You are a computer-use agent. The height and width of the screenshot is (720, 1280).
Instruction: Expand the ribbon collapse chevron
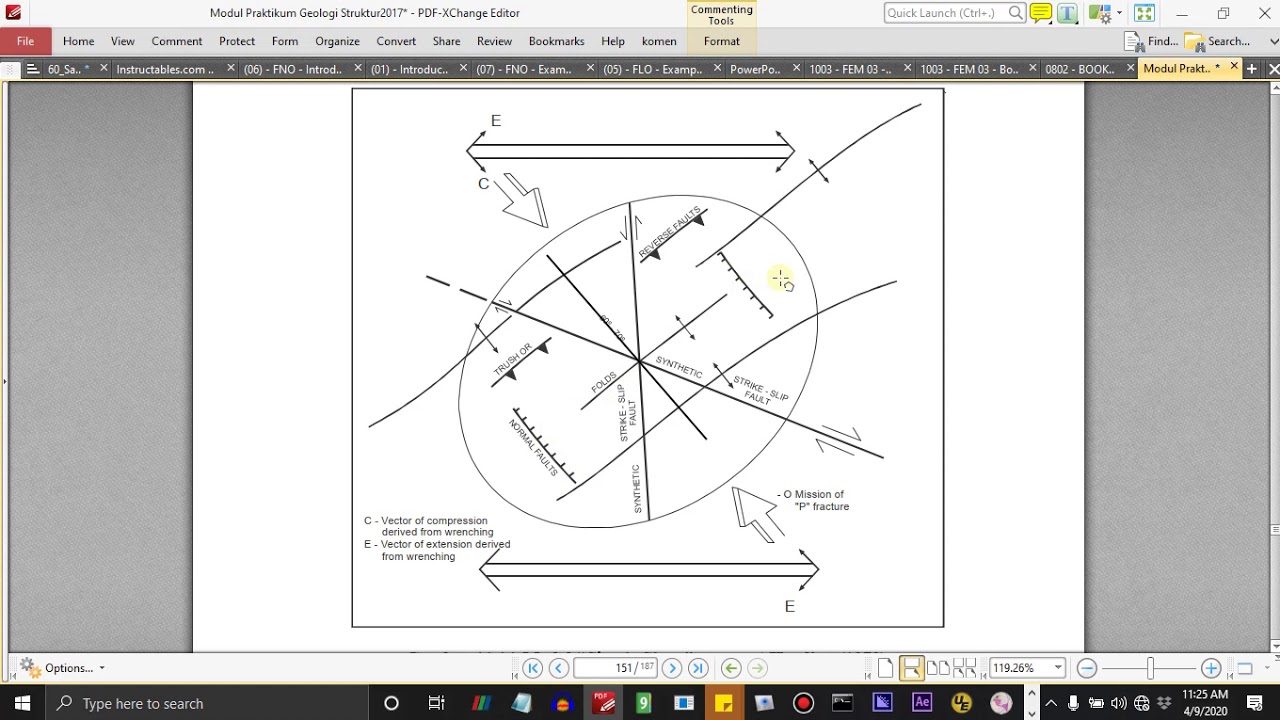click(1274, 41)
